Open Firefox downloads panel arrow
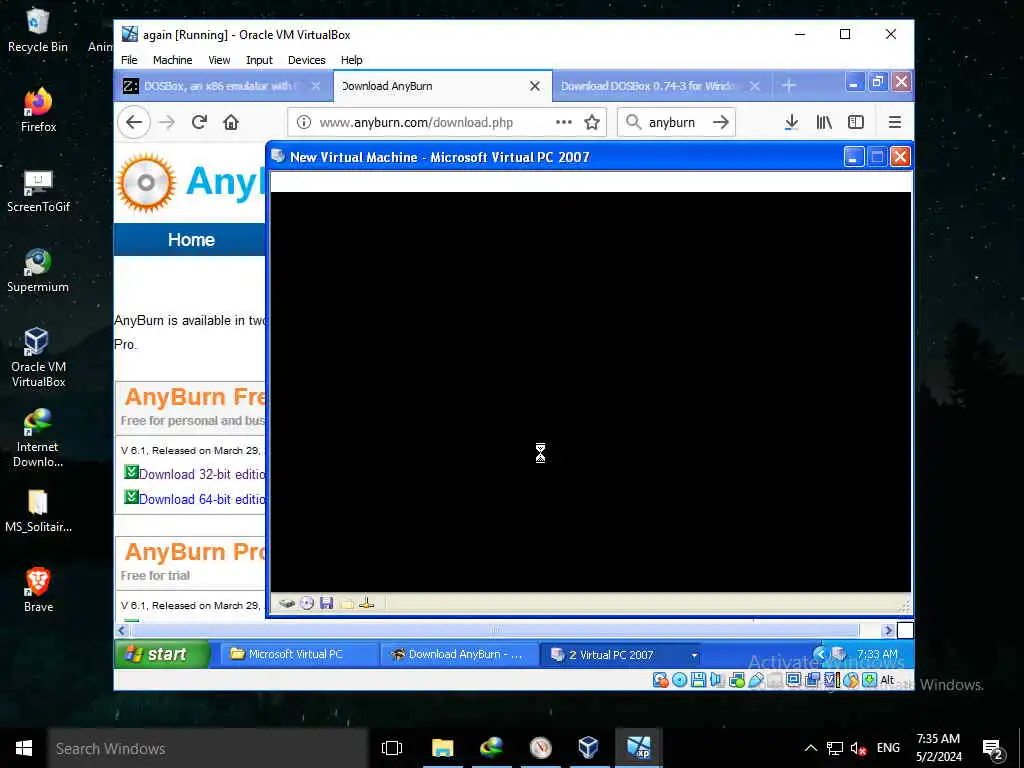1024x768 pixels. point(791,122)
